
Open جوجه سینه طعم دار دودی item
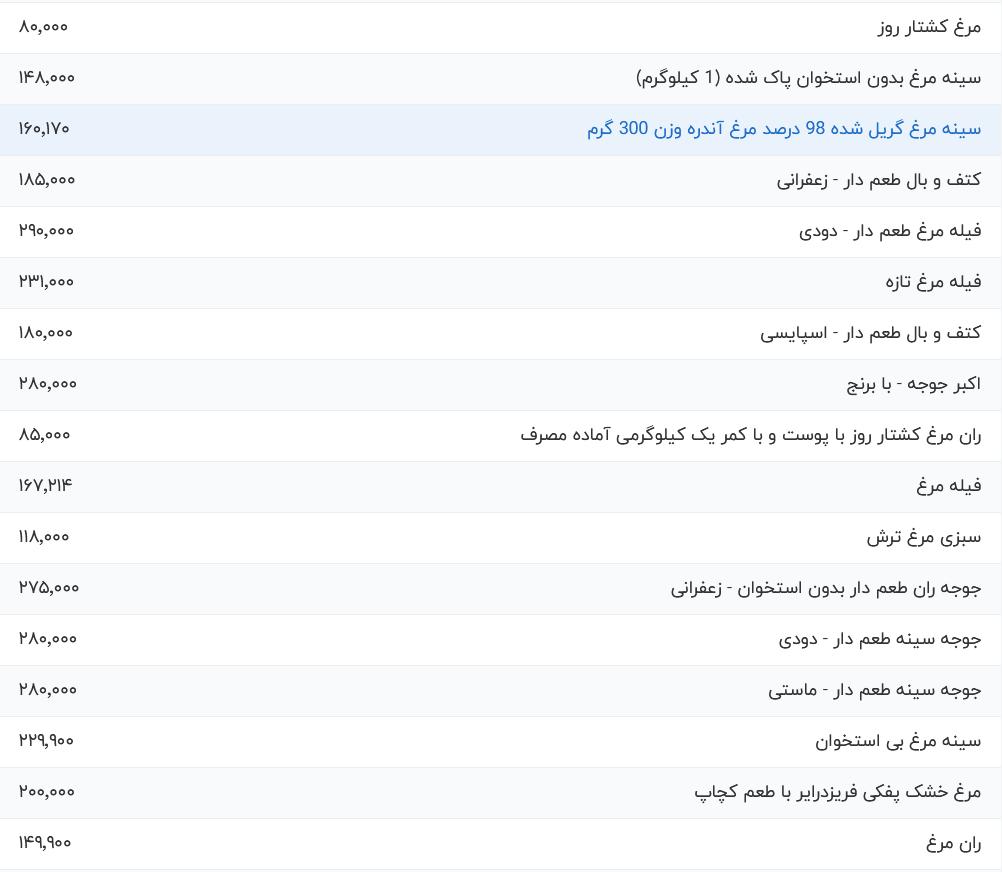tap(880, 639)
